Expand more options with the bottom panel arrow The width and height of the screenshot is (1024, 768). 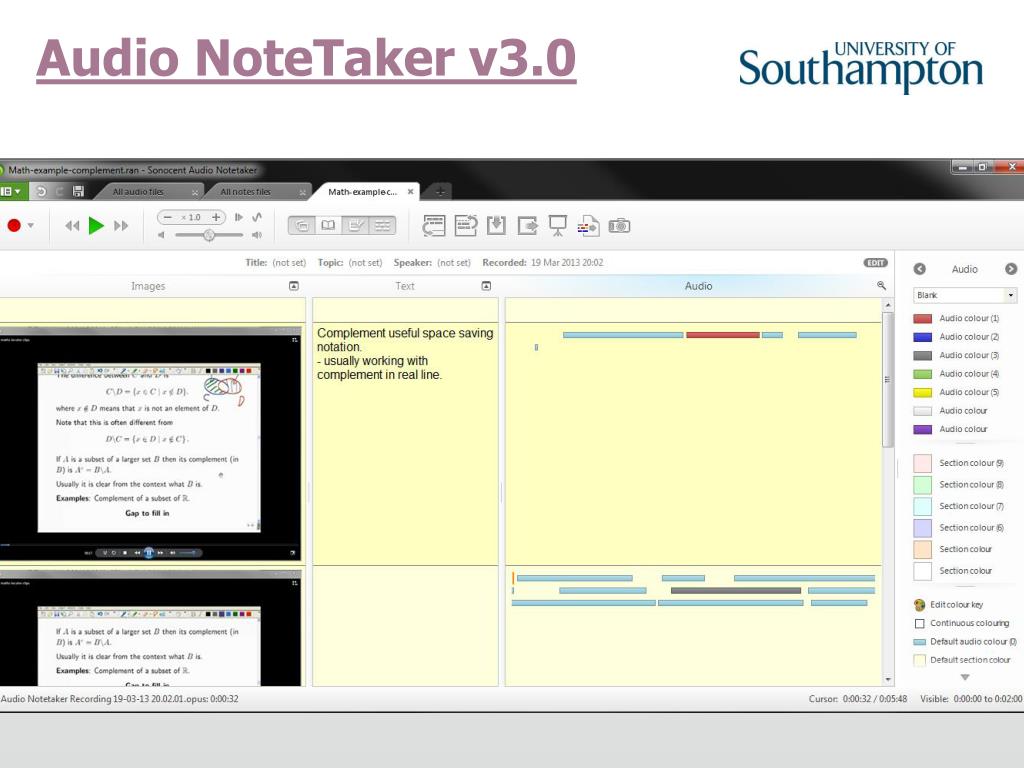pyautogui.click(x=965, y=677)
